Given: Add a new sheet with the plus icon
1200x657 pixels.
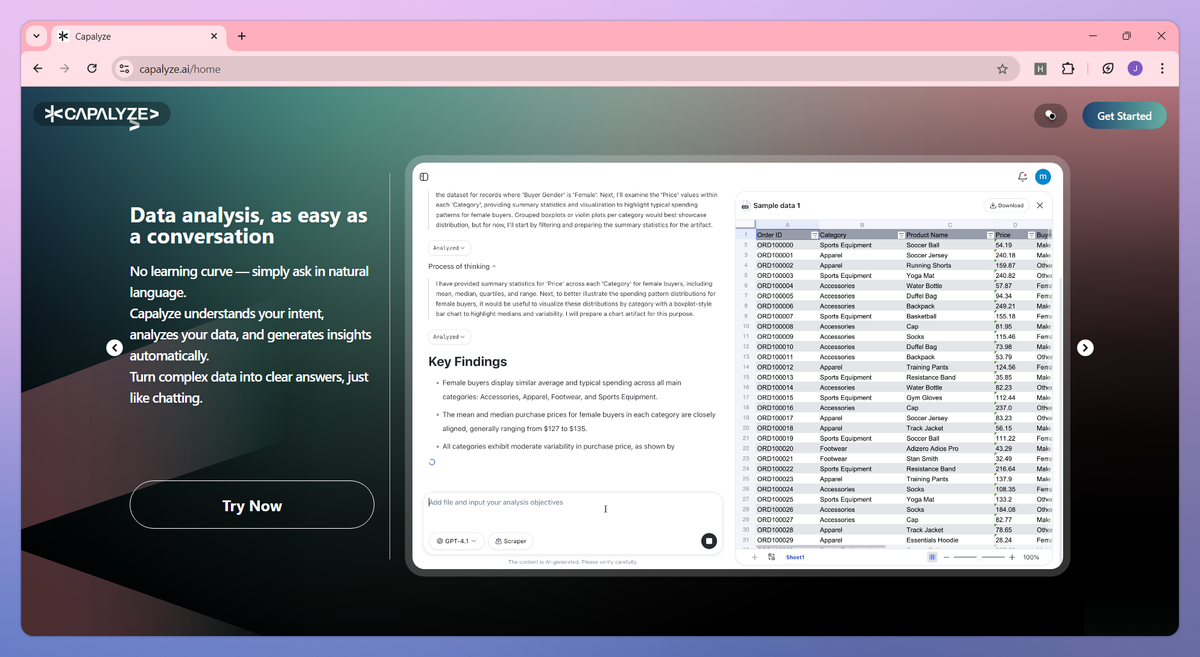Looking at the screenshot, I should pos(754,557).
